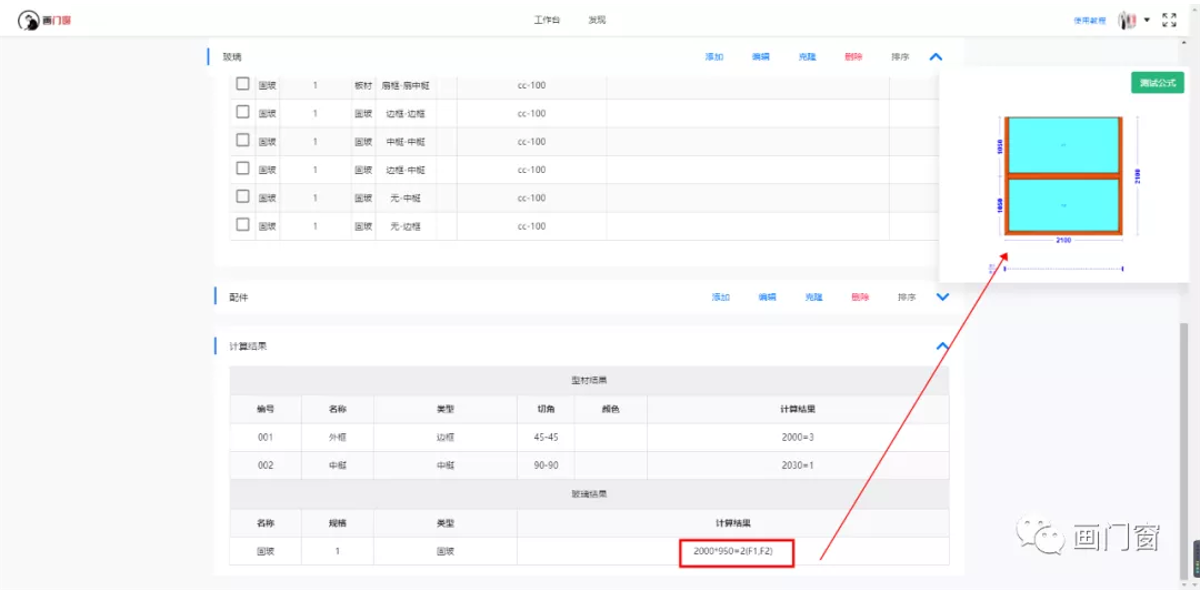Collapse the 计算结果 section

pos(942,346)
